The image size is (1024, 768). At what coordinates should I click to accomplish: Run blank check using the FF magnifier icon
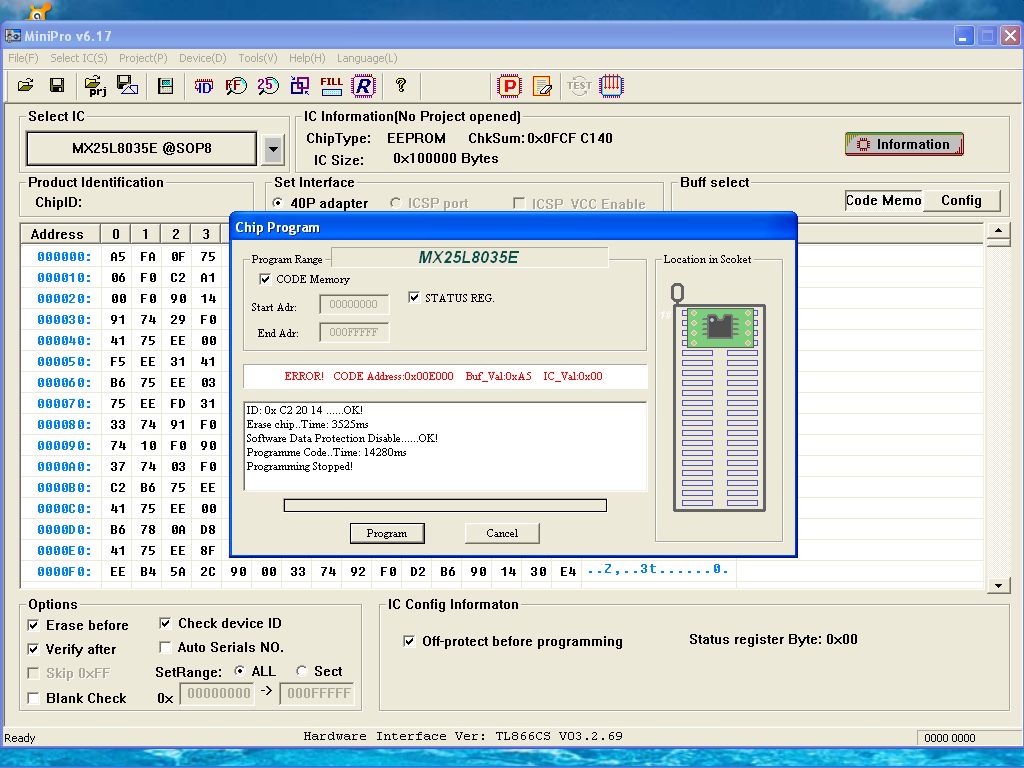236,86
